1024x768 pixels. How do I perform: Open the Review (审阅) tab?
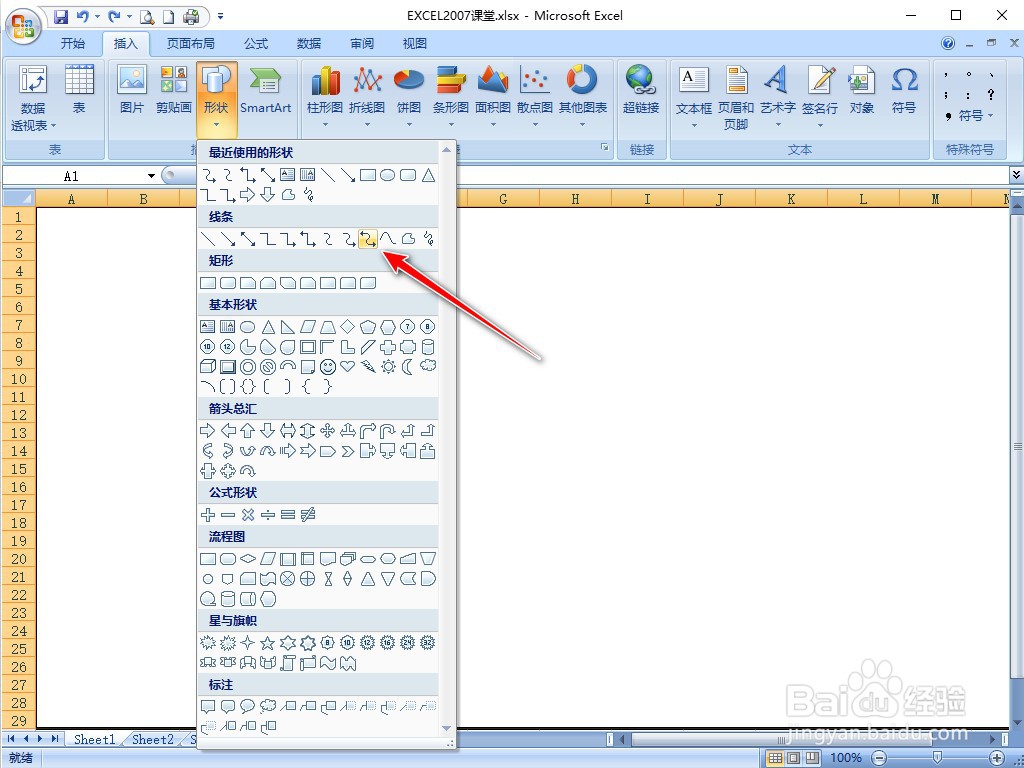coord(362,44)
